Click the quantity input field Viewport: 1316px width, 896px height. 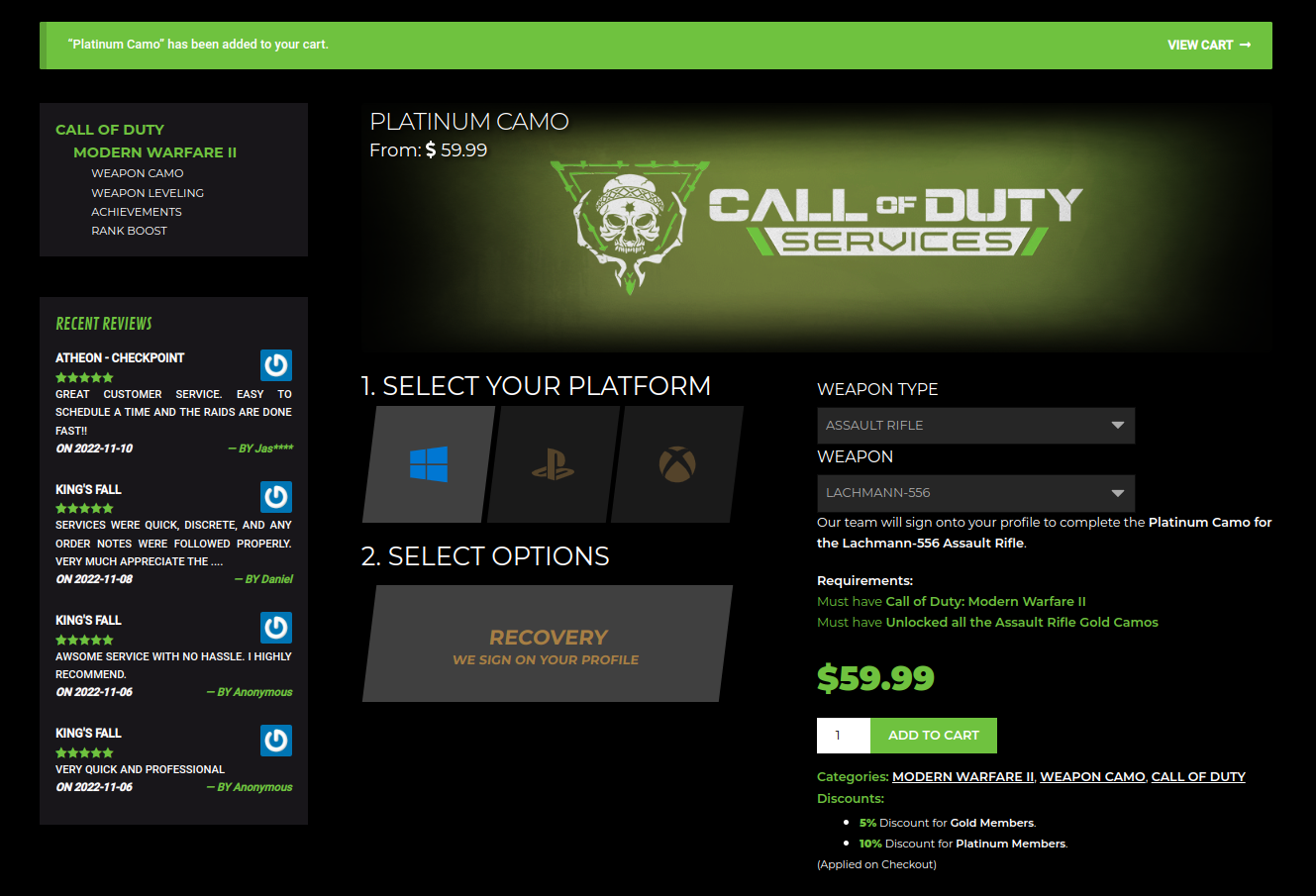[x=844, y=736]
